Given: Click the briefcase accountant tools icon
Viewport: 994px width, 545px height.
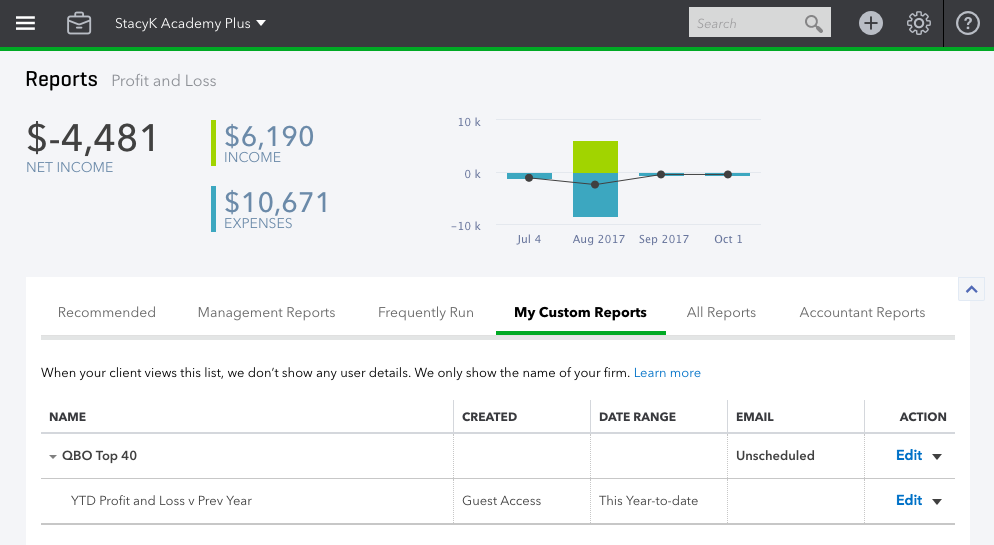Looking at the screenshot, I should tap(79, 23).
